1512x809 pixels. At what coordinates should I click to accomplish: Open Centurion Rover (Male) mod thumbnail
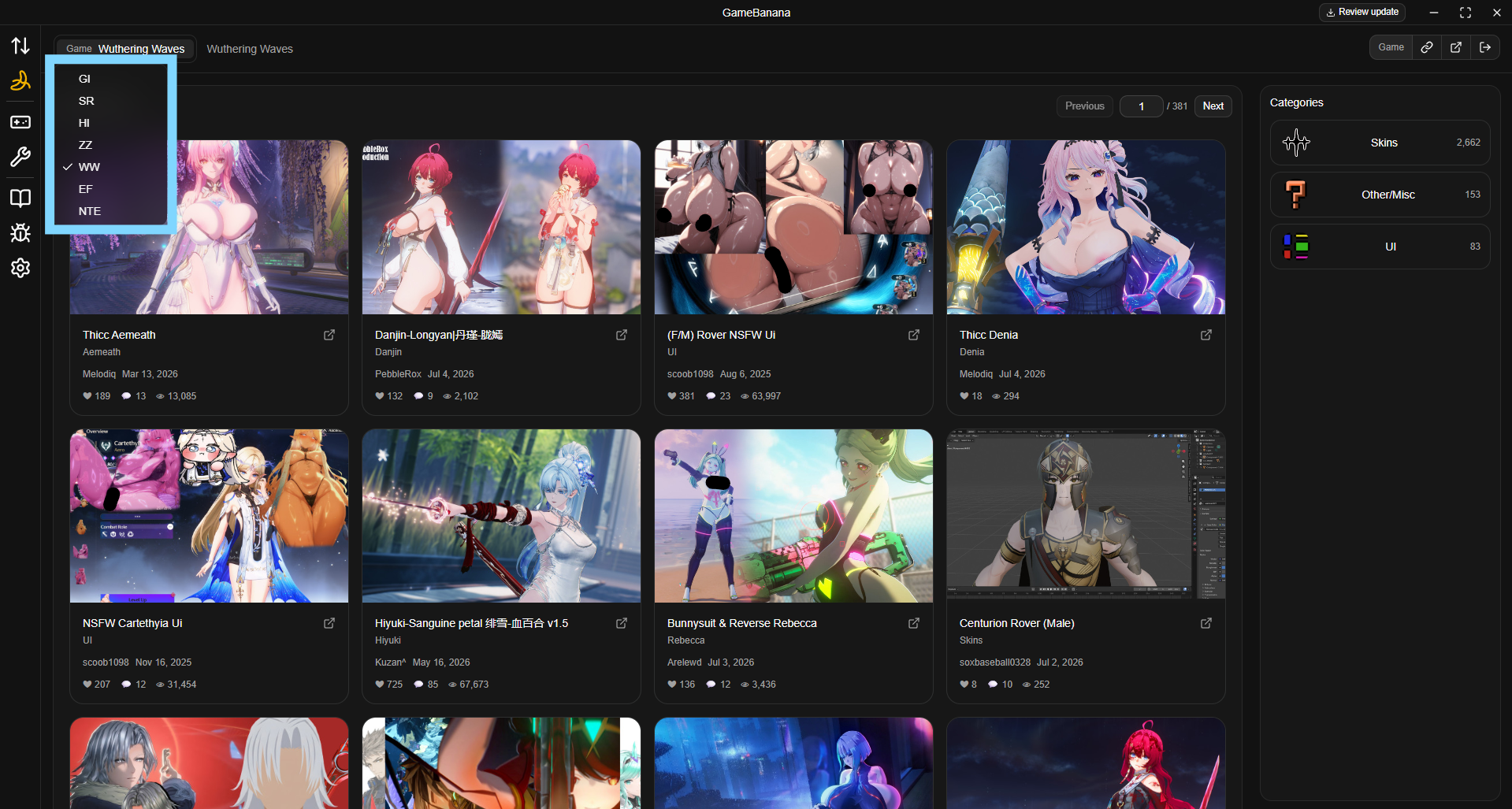click(x=1086, y=516)
